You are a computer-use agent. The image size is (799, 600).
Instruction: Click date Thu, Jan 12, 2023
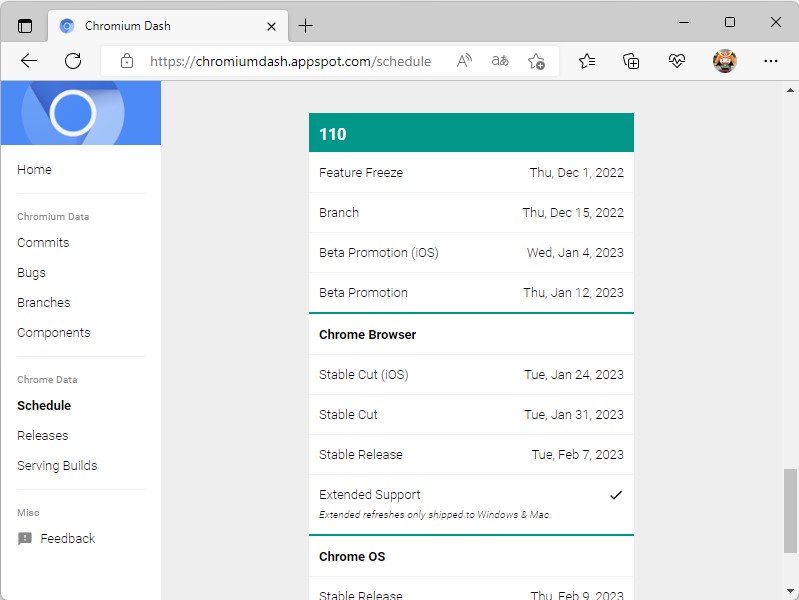click(x=573, y=292)
